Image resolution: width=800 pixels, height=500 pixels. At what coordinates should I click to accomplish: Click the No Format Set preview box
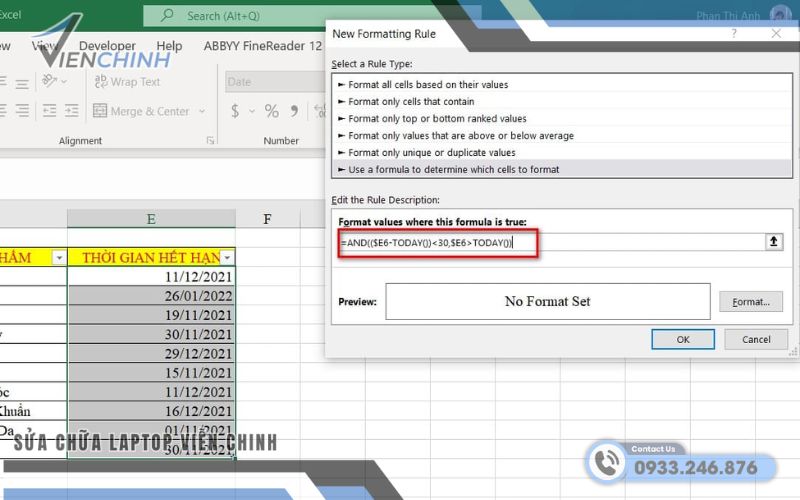click(x=547, y=302)
